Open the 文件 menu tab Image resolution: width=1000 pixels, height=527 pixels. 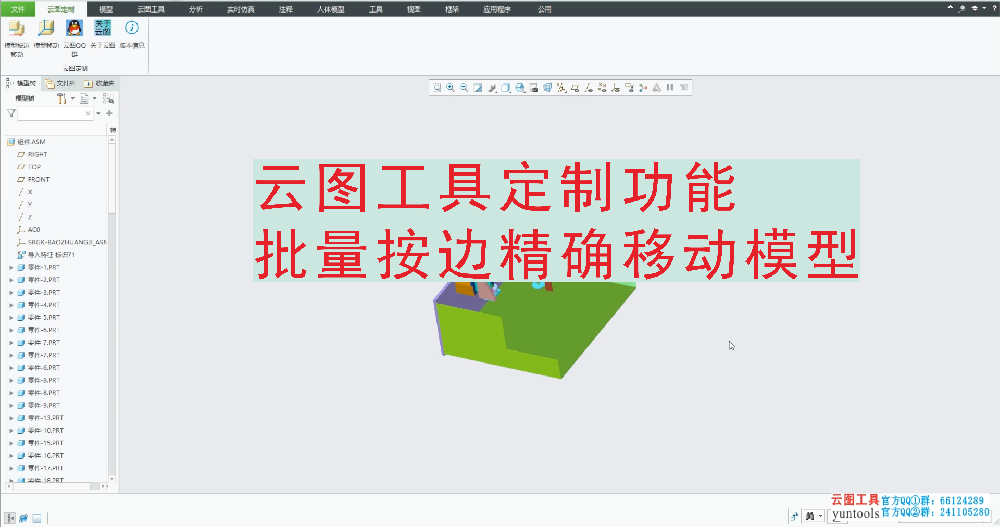18,9
